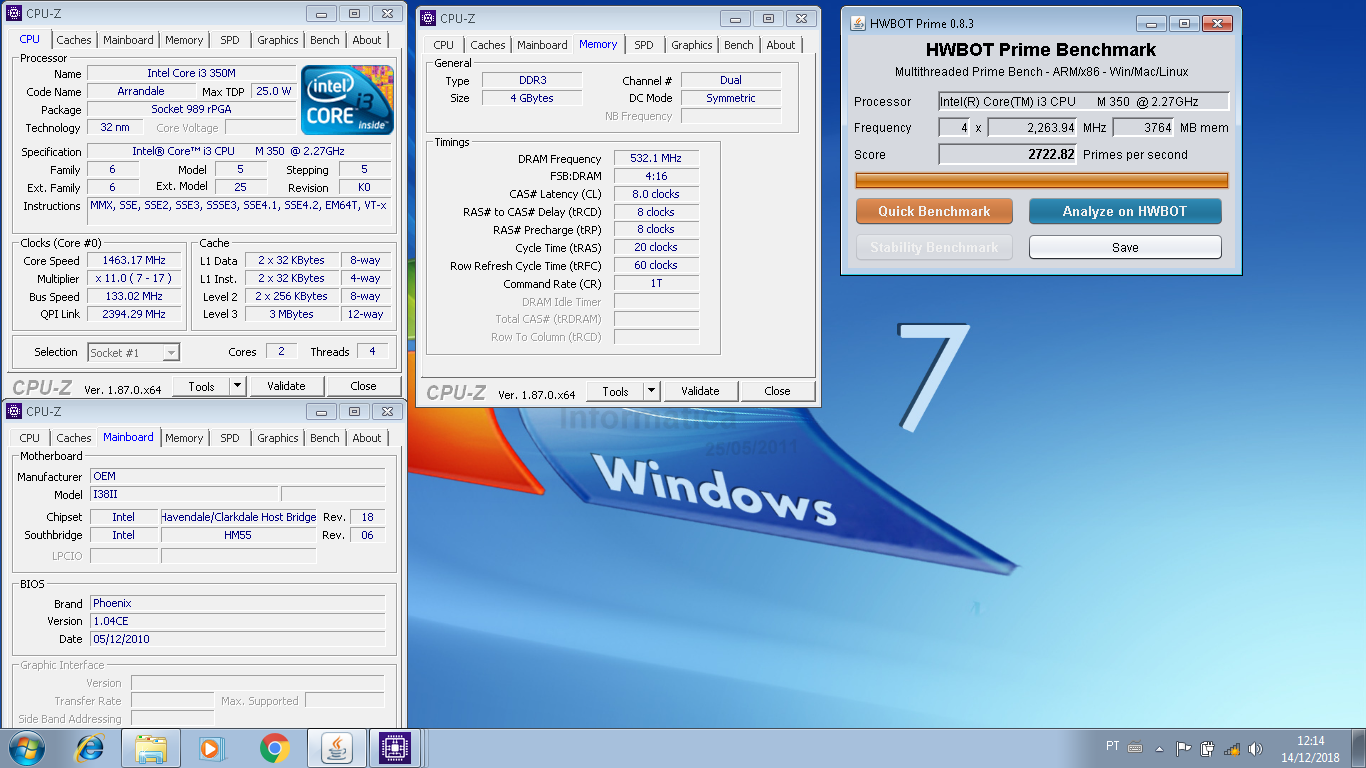Click DRAM Frequency value 532.1 MHz

coord(656,158)
